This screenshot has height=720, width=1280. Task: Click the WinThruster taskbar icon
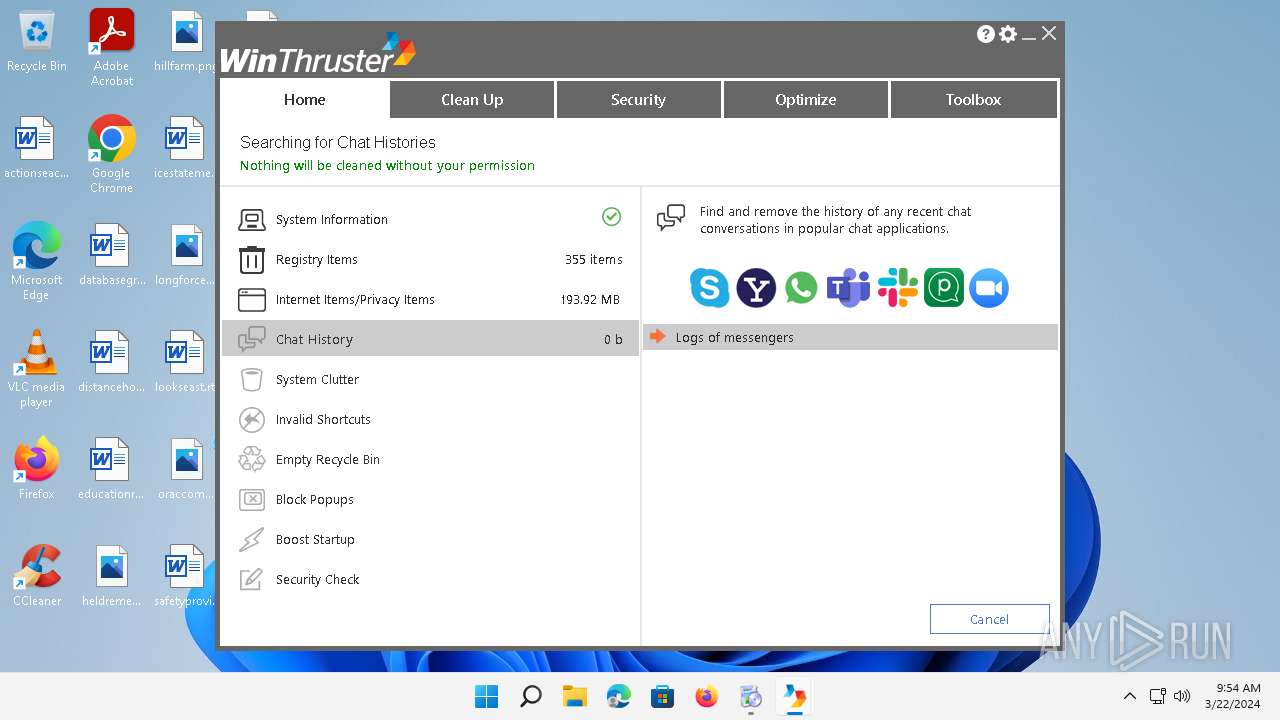794,696
